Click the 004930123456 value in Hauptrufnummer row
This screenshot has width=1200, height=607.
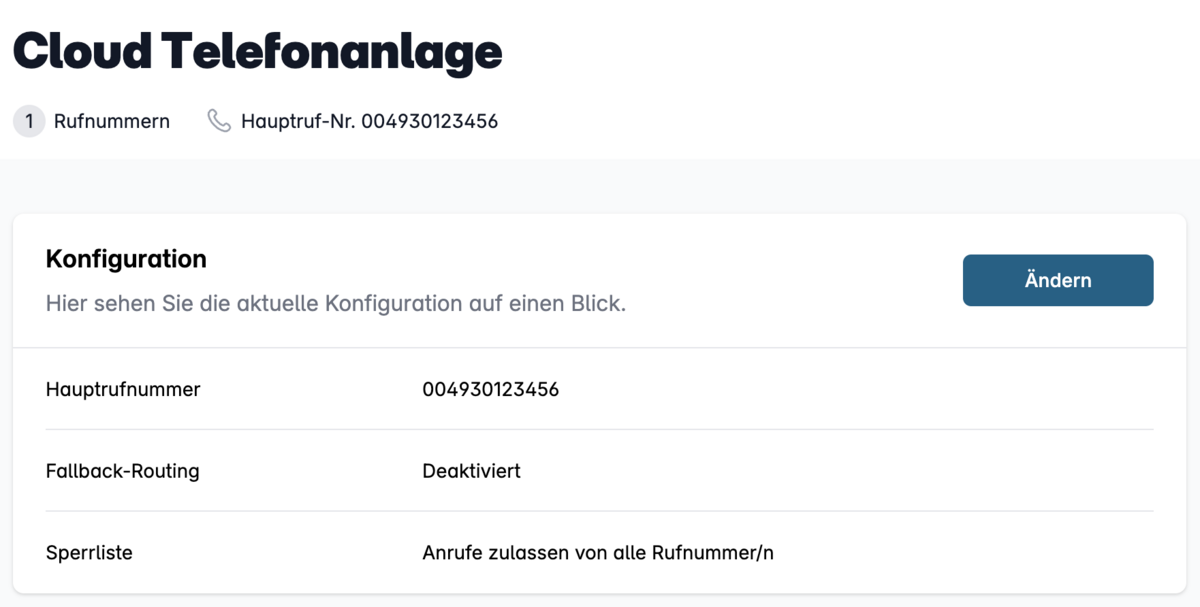[x=491, y=389]
